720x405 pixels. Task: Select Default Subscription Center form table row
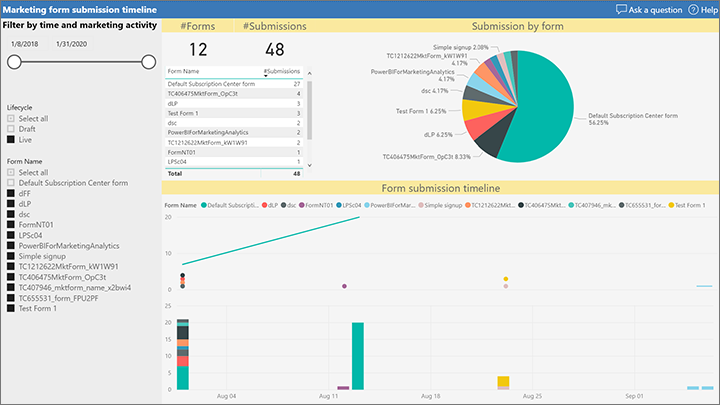pos(234,84)
